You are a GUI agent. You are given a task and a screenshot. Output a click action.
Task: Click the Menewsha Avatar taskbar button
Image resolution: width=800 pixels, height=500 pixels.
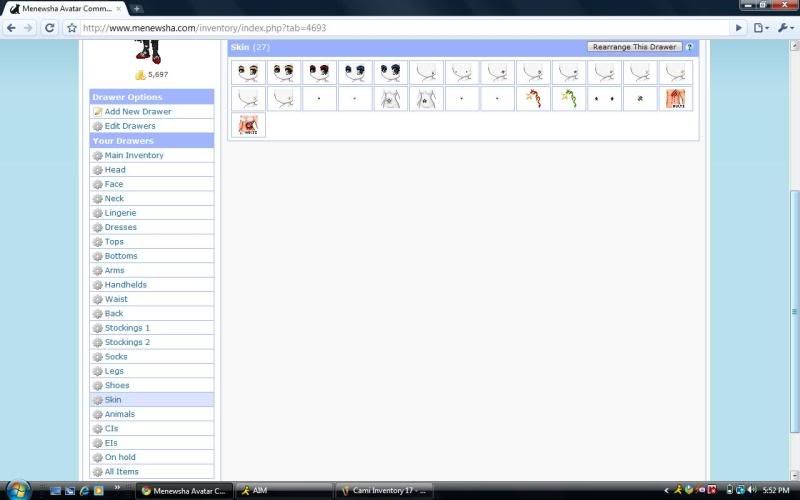click(x=185, y=491)
